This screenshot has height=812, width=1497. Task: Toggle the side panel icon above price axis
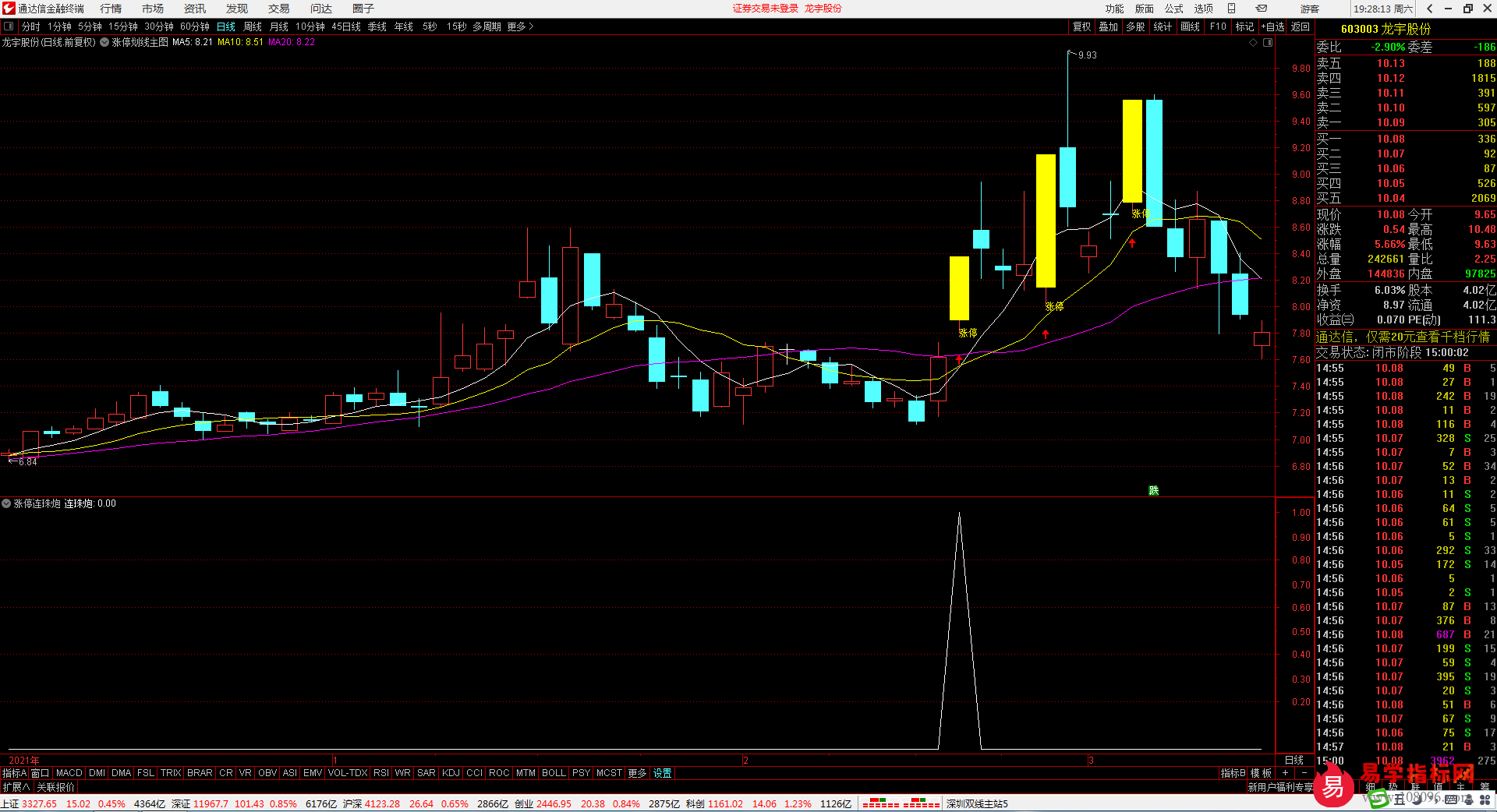click(1268, 43)
